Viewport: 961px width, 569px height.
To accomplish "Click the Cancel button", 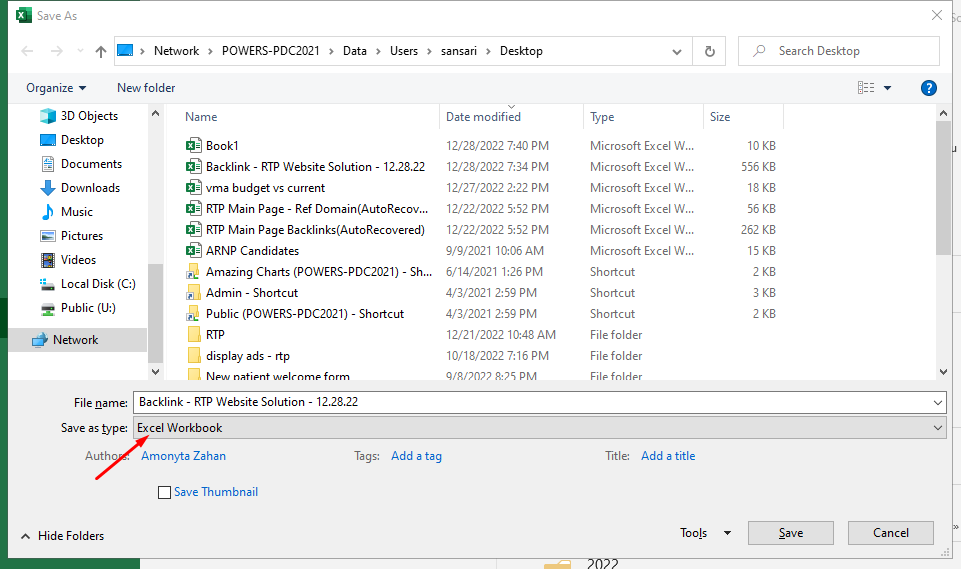I will (x=891, y=533).
